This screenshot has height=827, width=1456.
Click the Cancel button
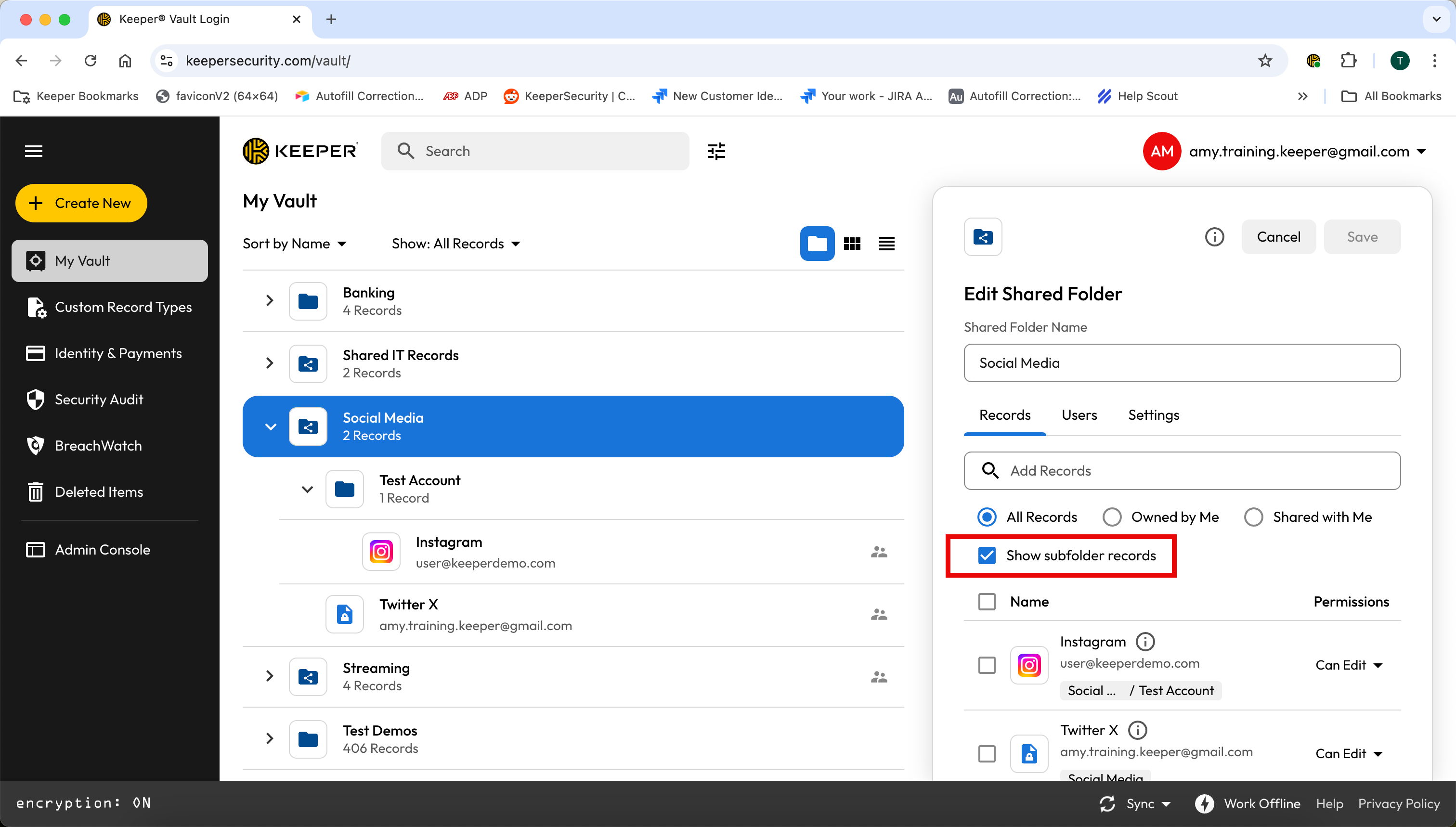coord(1278,237)
